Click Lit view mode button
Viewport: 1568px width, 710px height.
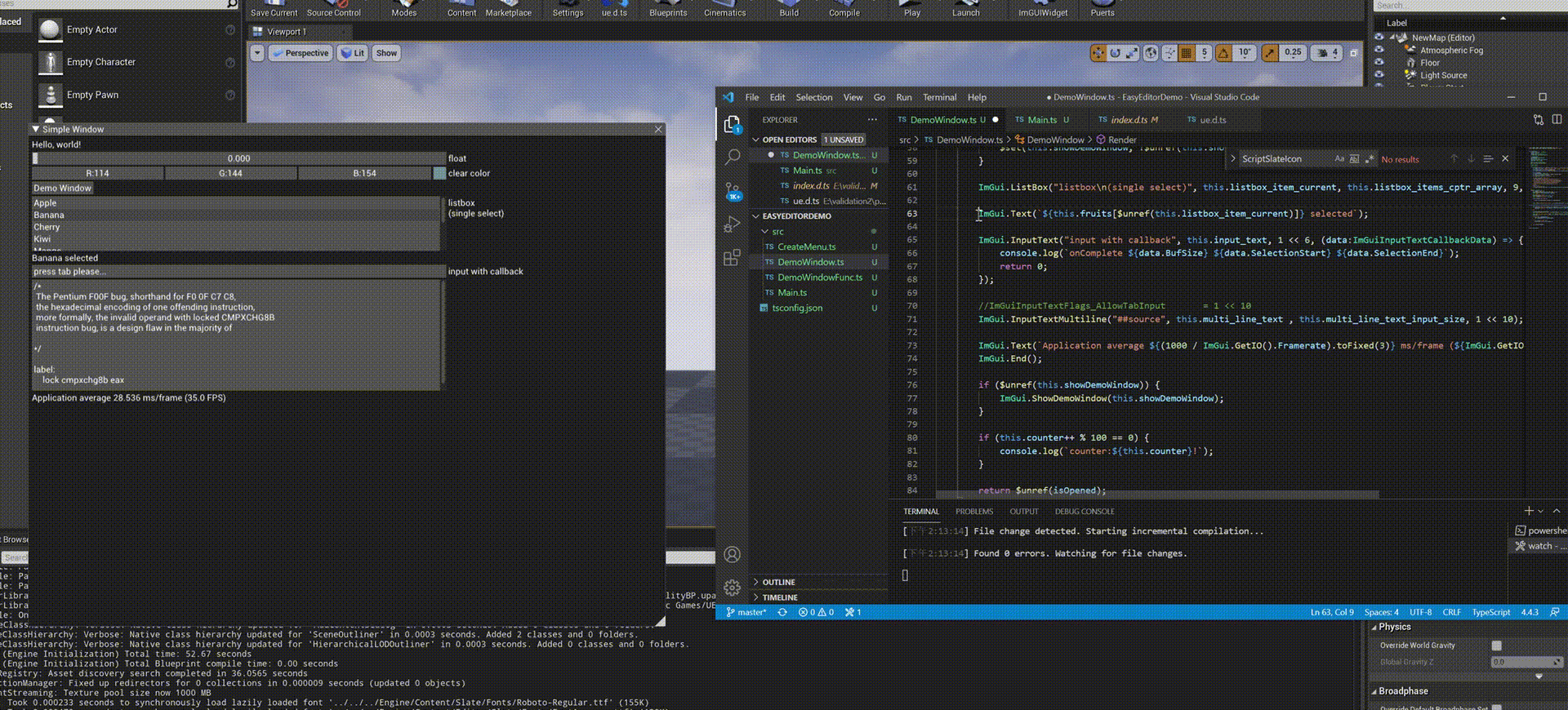pos(353,53)
